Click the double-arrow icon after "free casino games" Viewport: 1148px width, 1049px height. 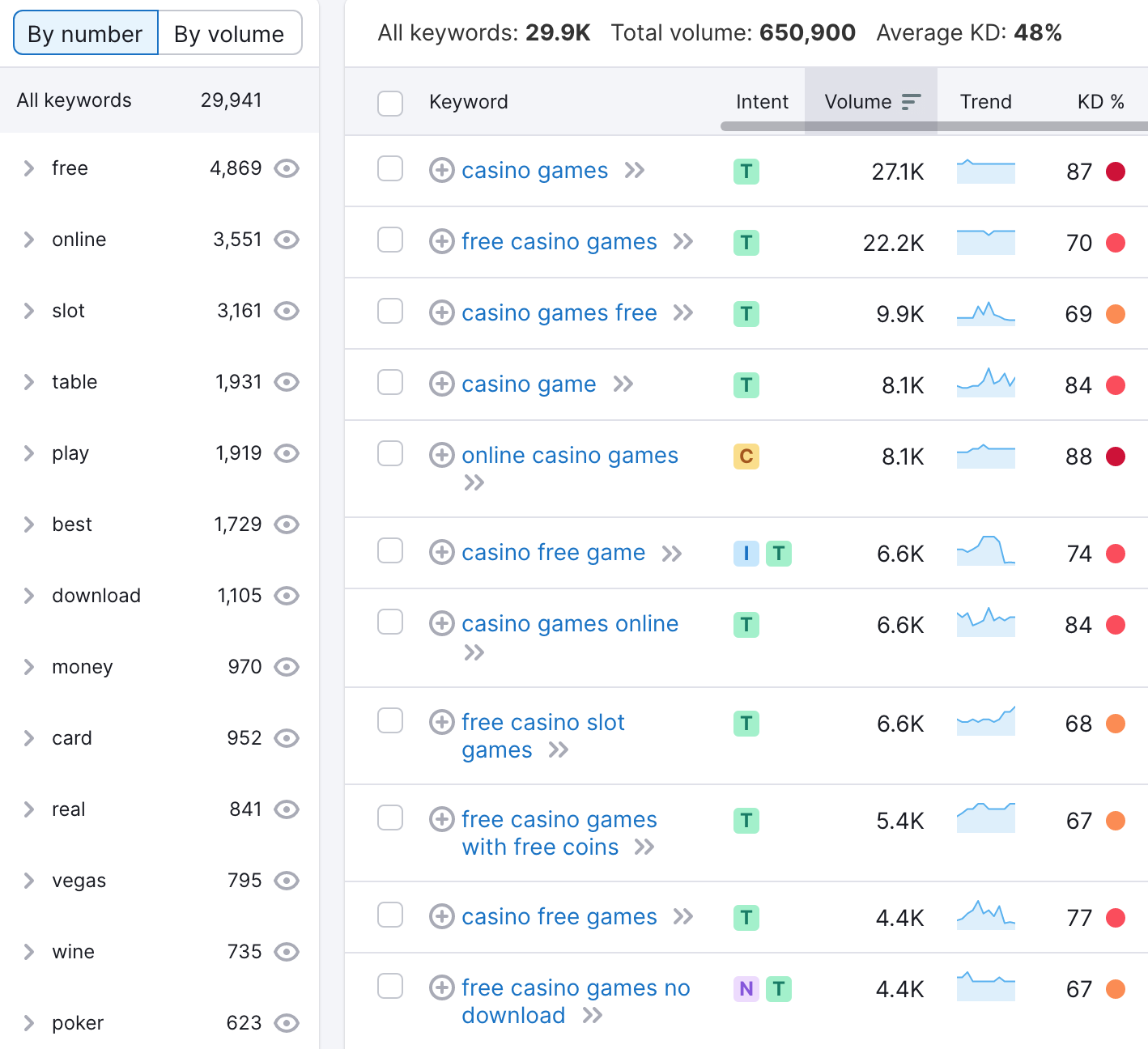(x=684, y=241)
